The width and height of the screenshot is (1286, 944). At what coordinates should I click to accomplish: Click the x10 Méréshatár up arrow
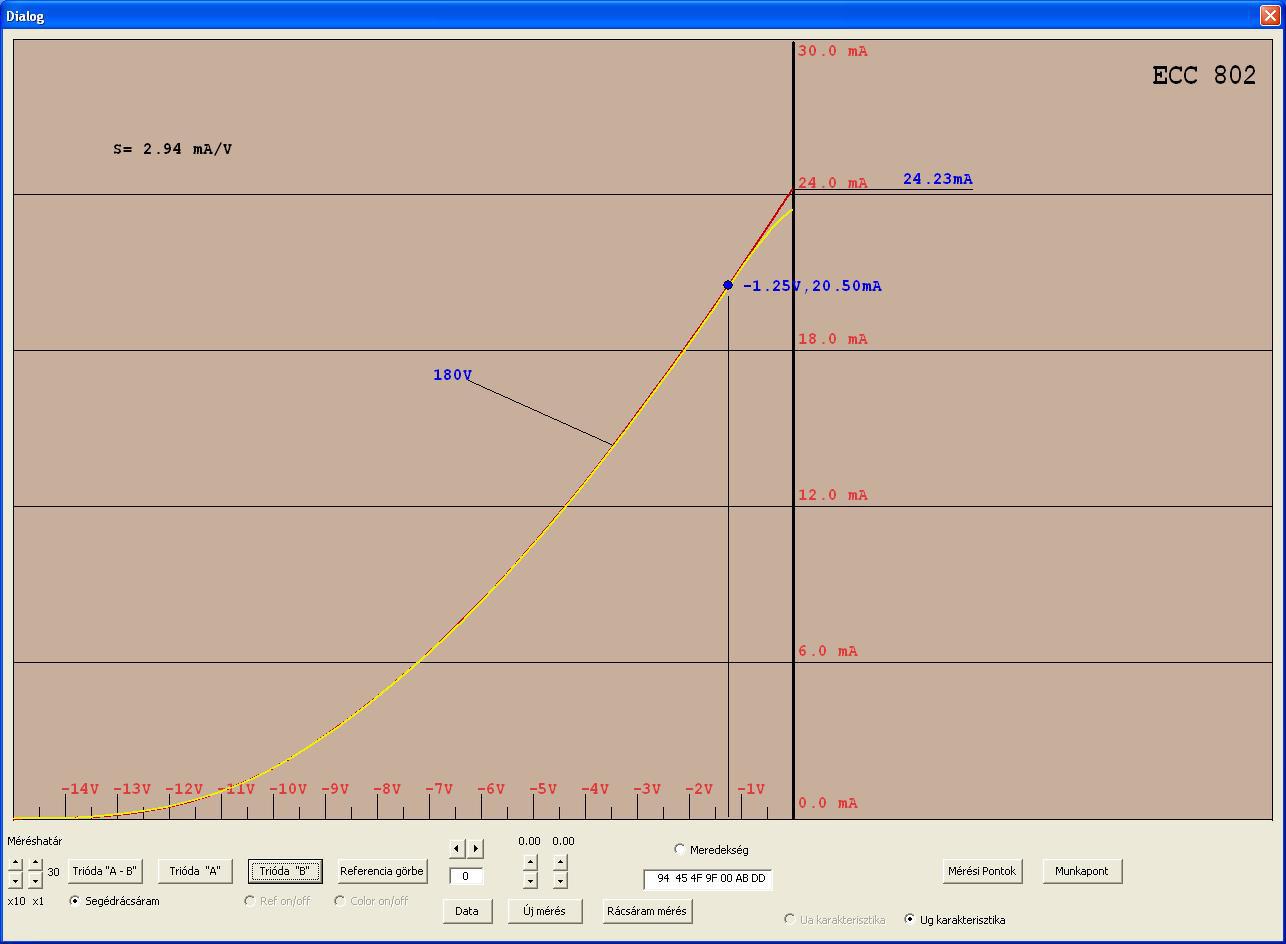click(15, 863)
